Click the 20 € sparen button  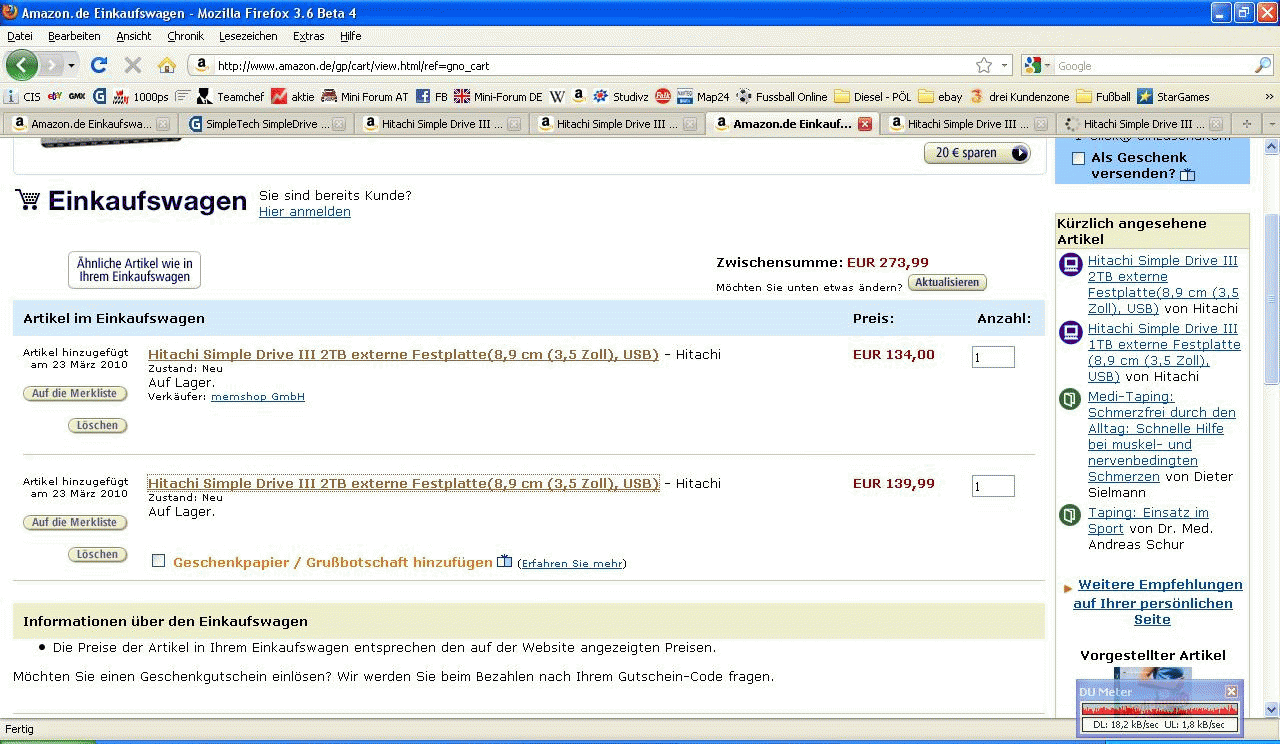click(977, 153)
